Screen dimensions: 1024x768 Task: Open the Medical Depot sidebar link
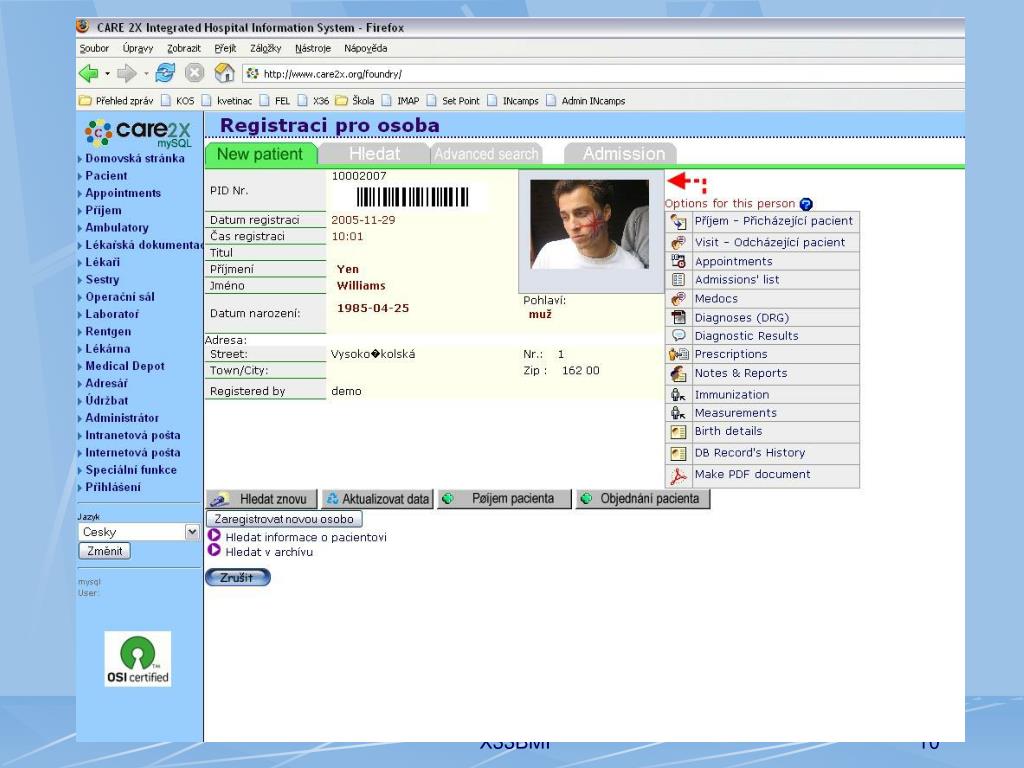click(125, 366)
